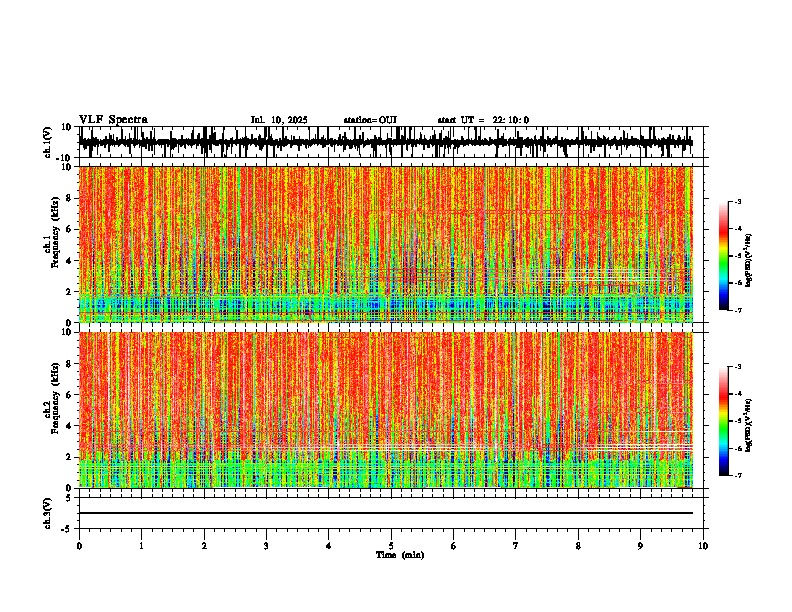The height and width of the screenshot is (612, 792).
Task: Click the ch.2 frequency axis "4" kHz tick
Action: [x=70, y=426]
